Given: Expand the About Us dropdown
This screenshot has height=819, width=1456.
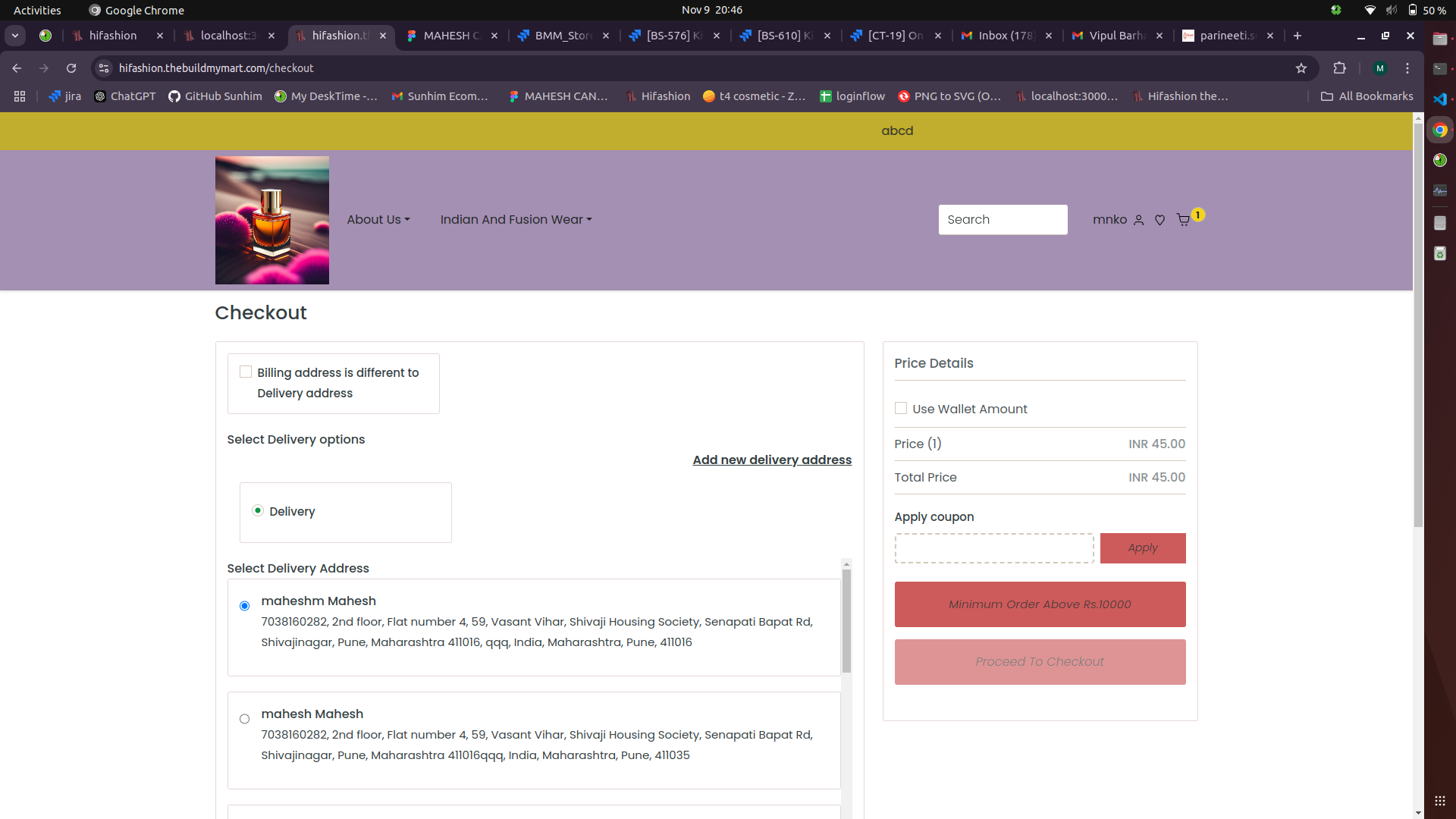Looking at the screenshot, I should 378,220.
